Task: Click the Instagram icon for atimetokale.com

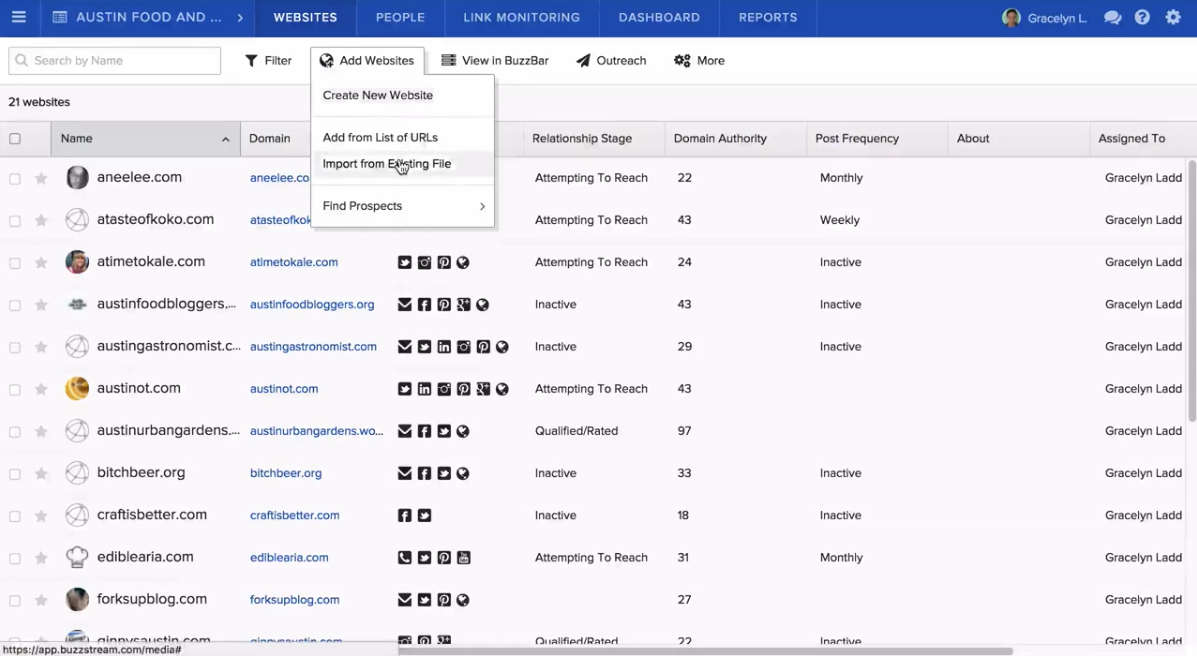Action: [424, 263]
